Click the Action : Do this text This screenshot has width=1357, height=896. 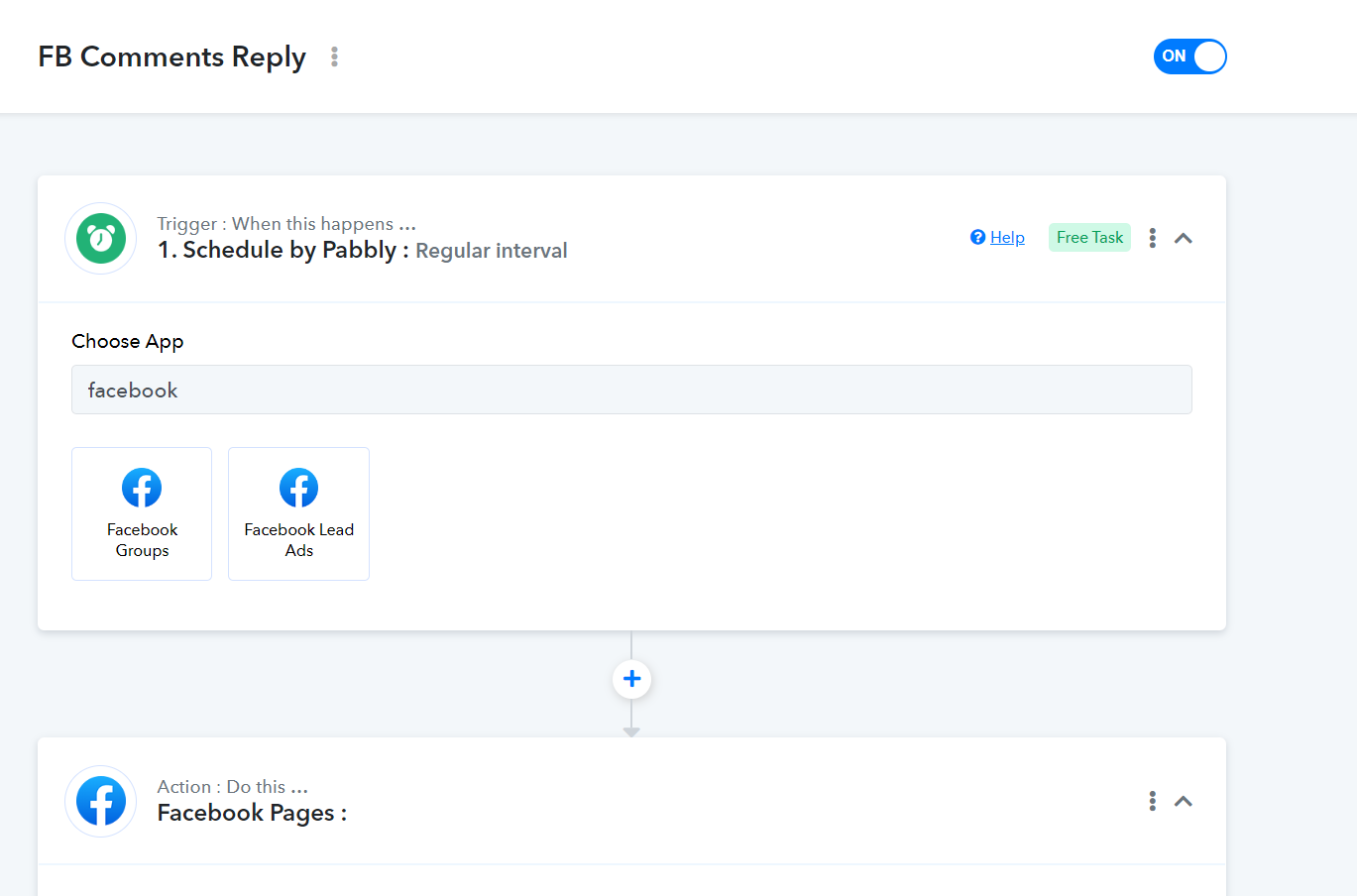pos(233,787)
